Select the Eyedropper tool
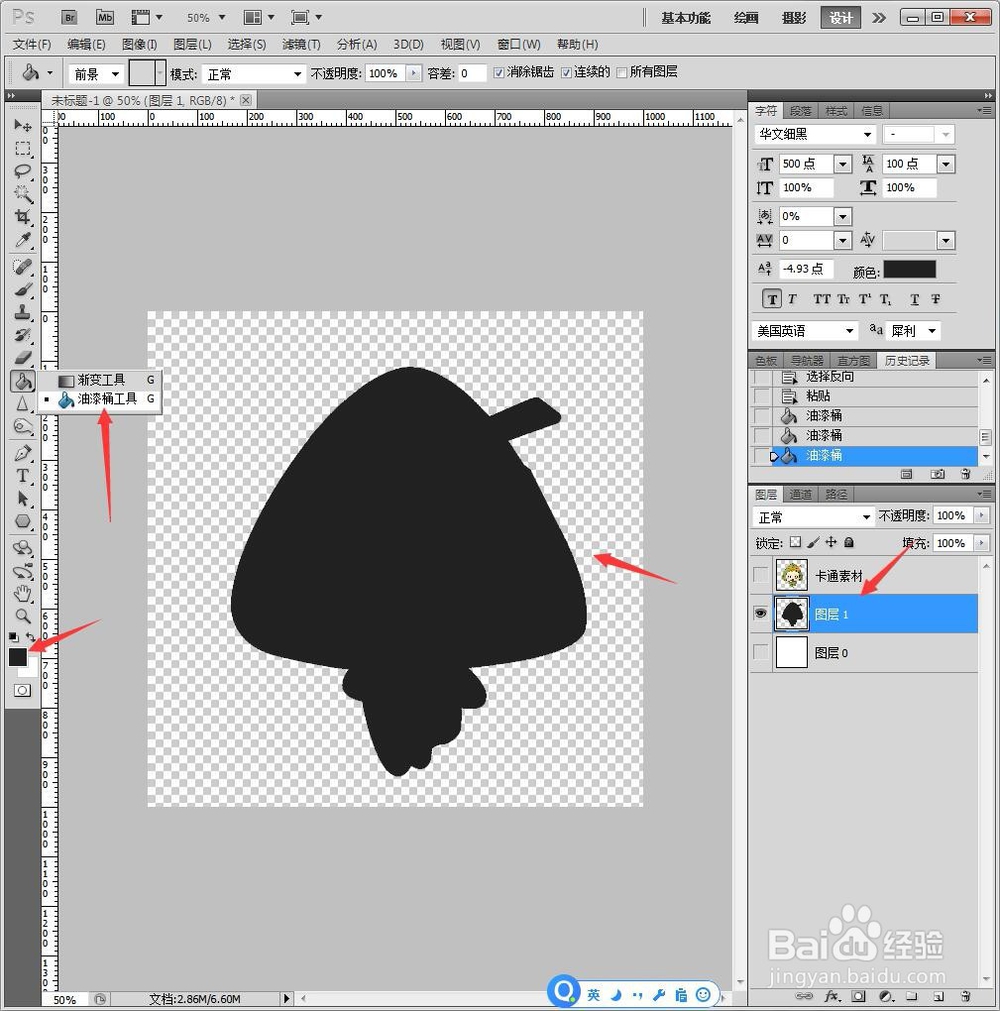Image resolution: width=1000 pixels, height=1011 pixels. tap(23, 240)
